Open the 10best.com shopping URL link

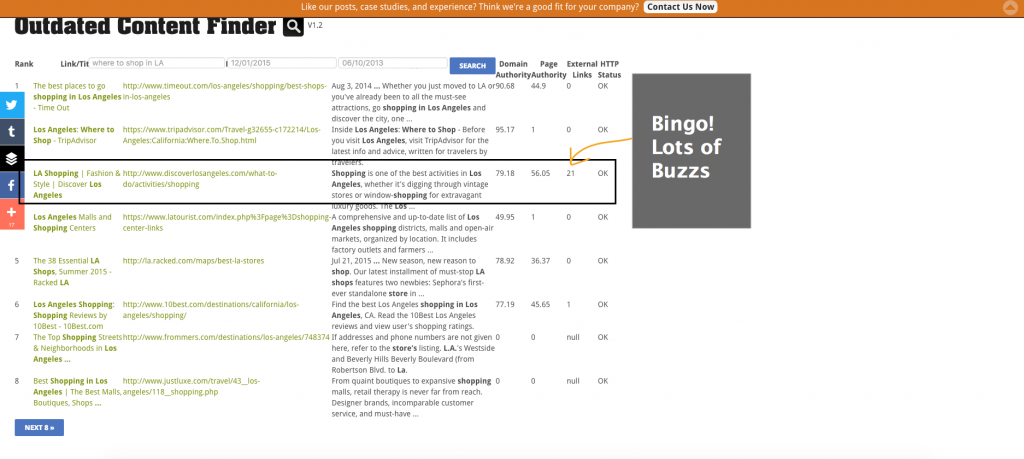point(209,309)
